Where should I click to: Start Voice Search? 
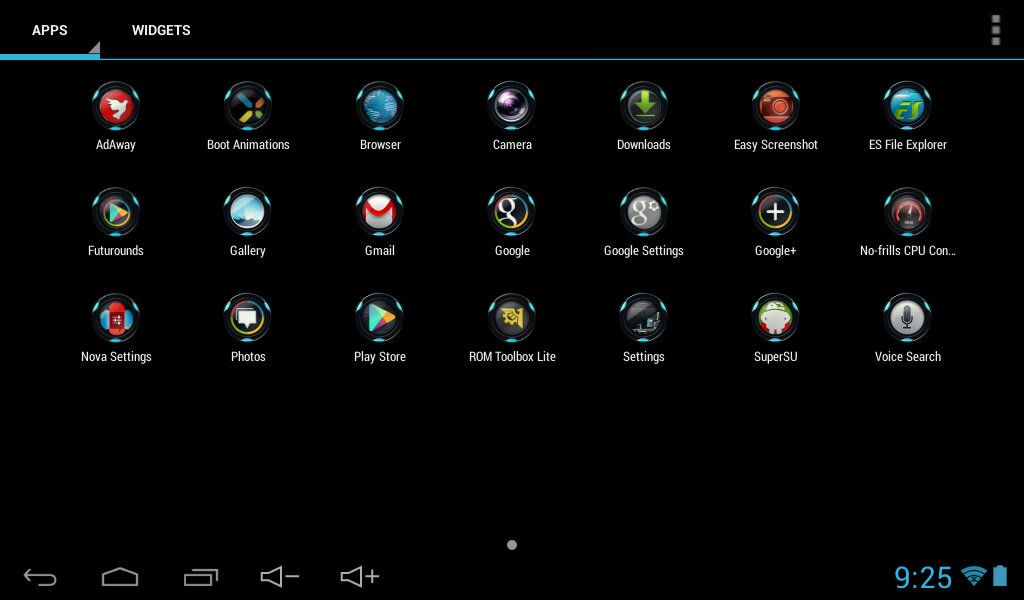click(x=907, y=319)
